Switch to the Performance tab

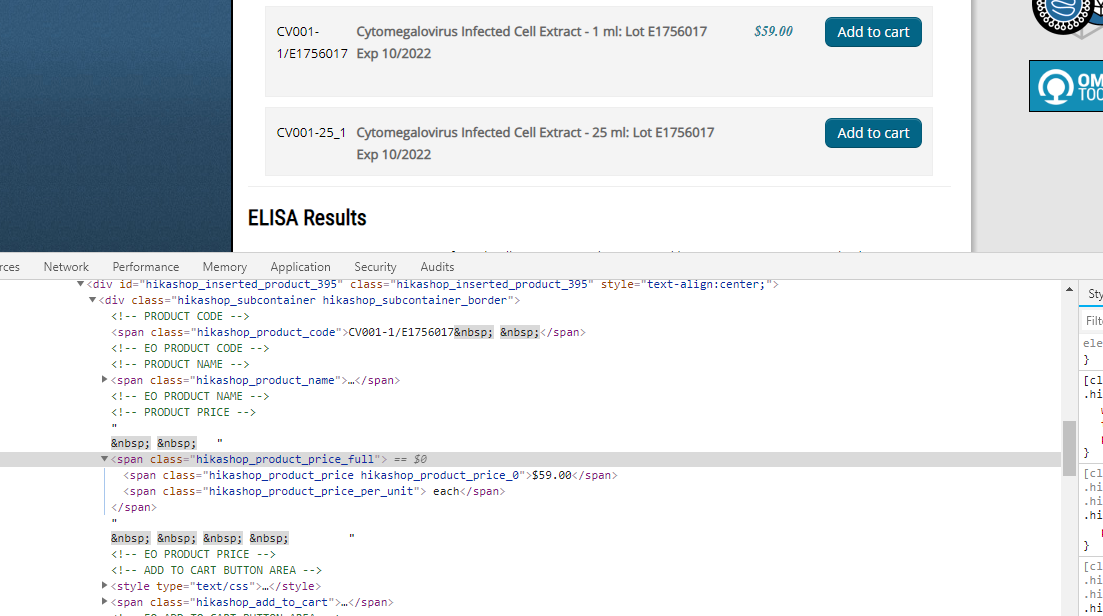point(146,267)
